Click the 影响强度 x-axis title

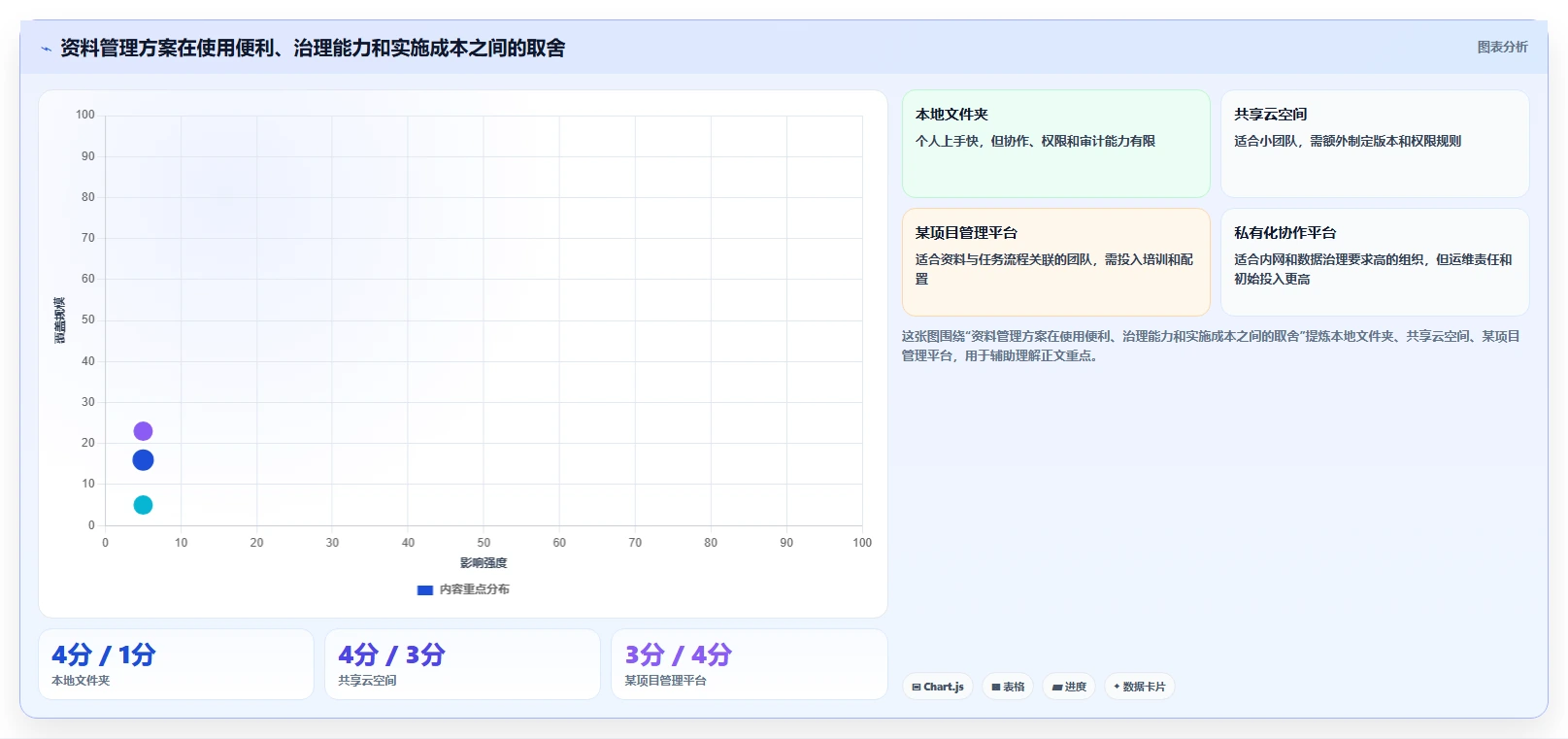point(484,563)
